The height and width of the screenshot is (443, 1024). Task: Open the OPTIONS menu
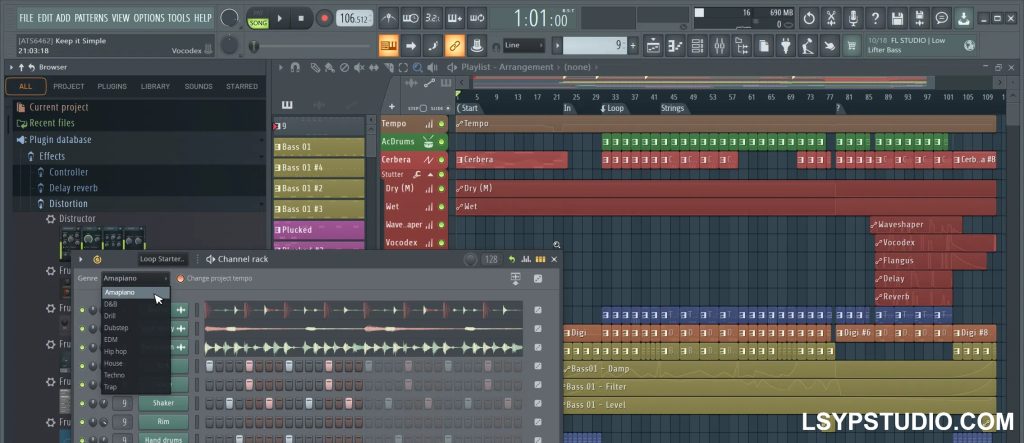click(149, 18)
